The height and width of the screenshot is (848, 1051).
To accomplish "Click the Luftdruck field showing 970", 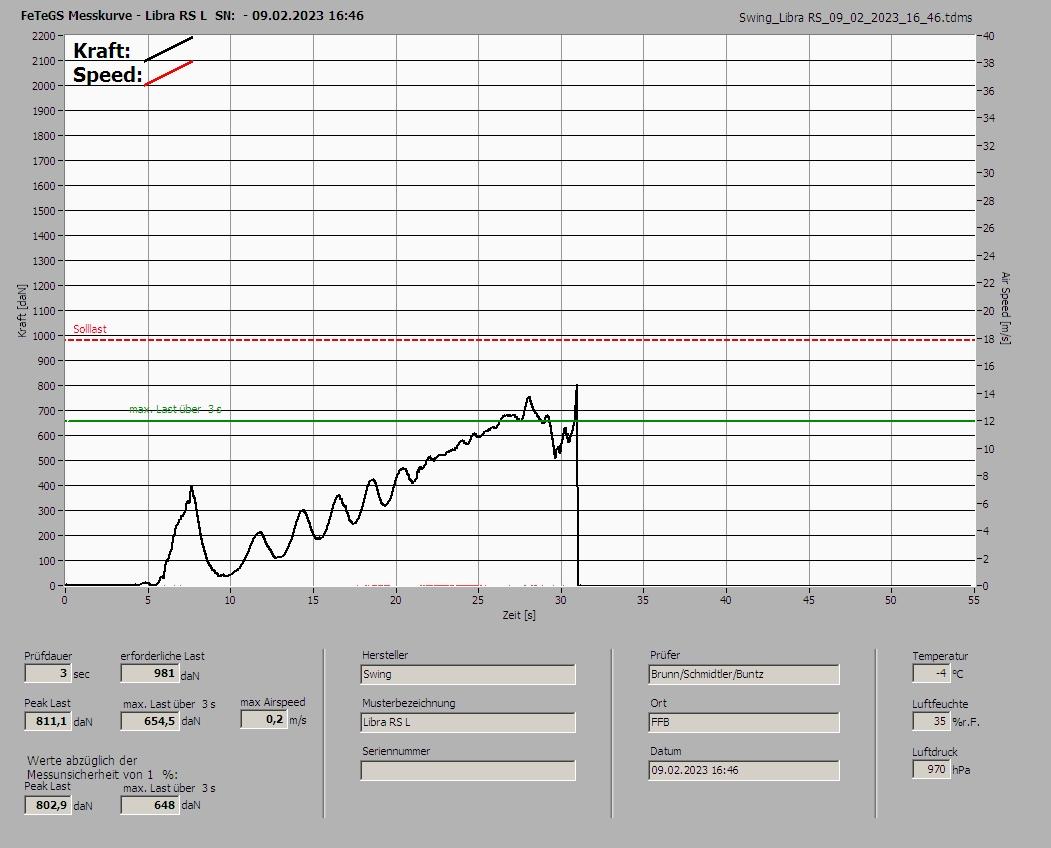I will click(x=931, y=770).
